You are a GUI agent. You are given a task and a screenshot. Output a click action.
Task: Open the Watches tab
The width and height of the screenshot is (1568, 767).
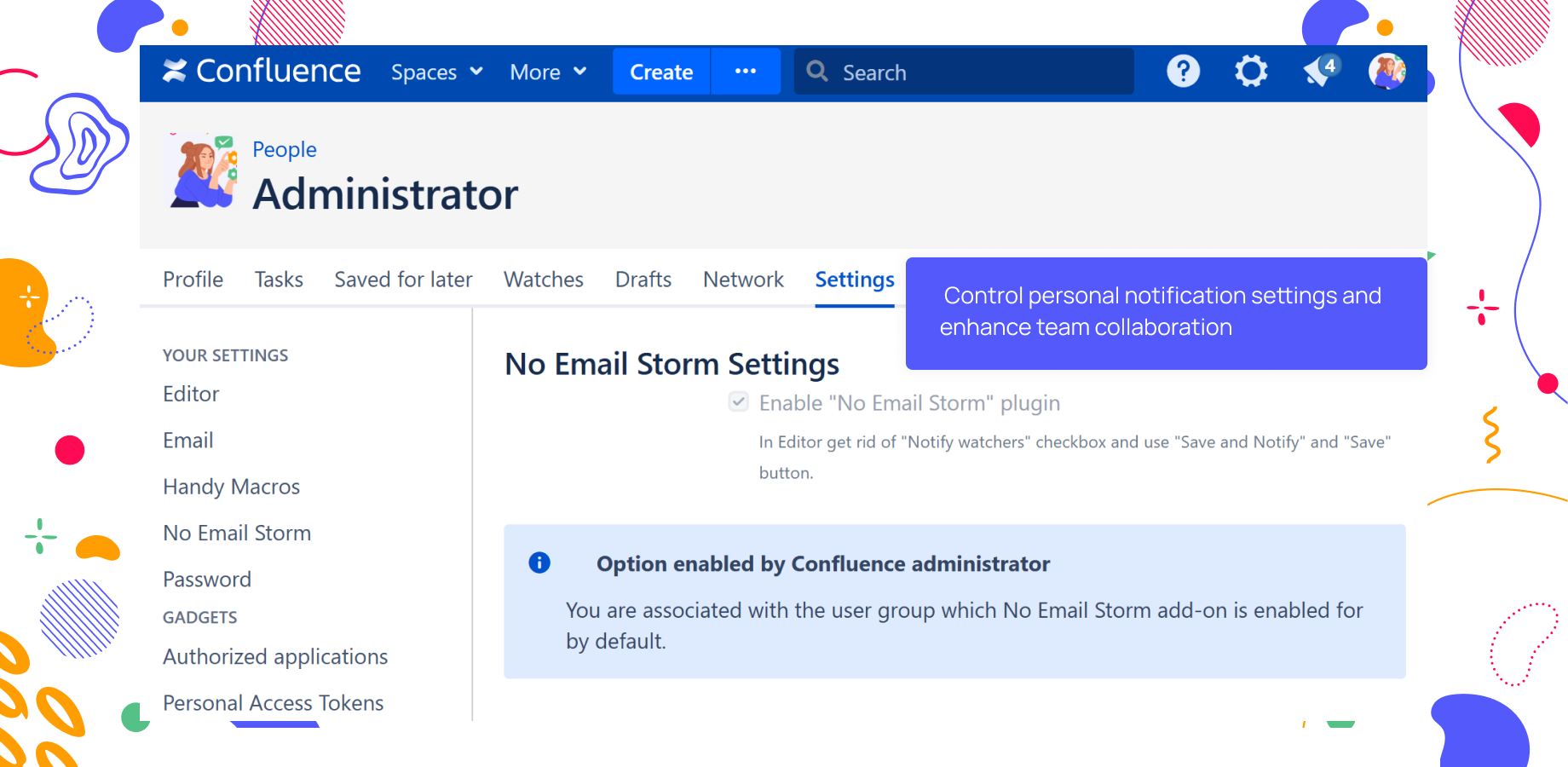pos(544,280)
